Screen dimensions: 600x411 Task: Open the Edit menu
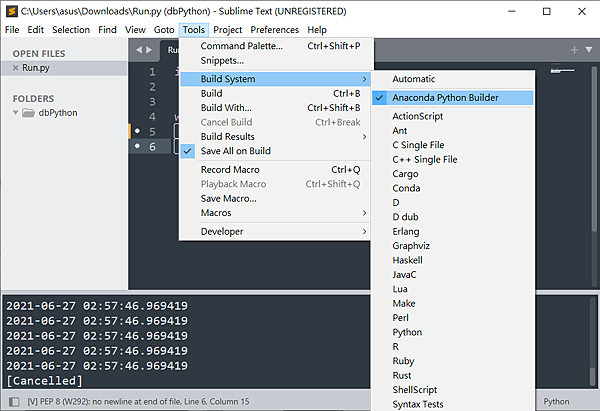(x=36, y=30)
